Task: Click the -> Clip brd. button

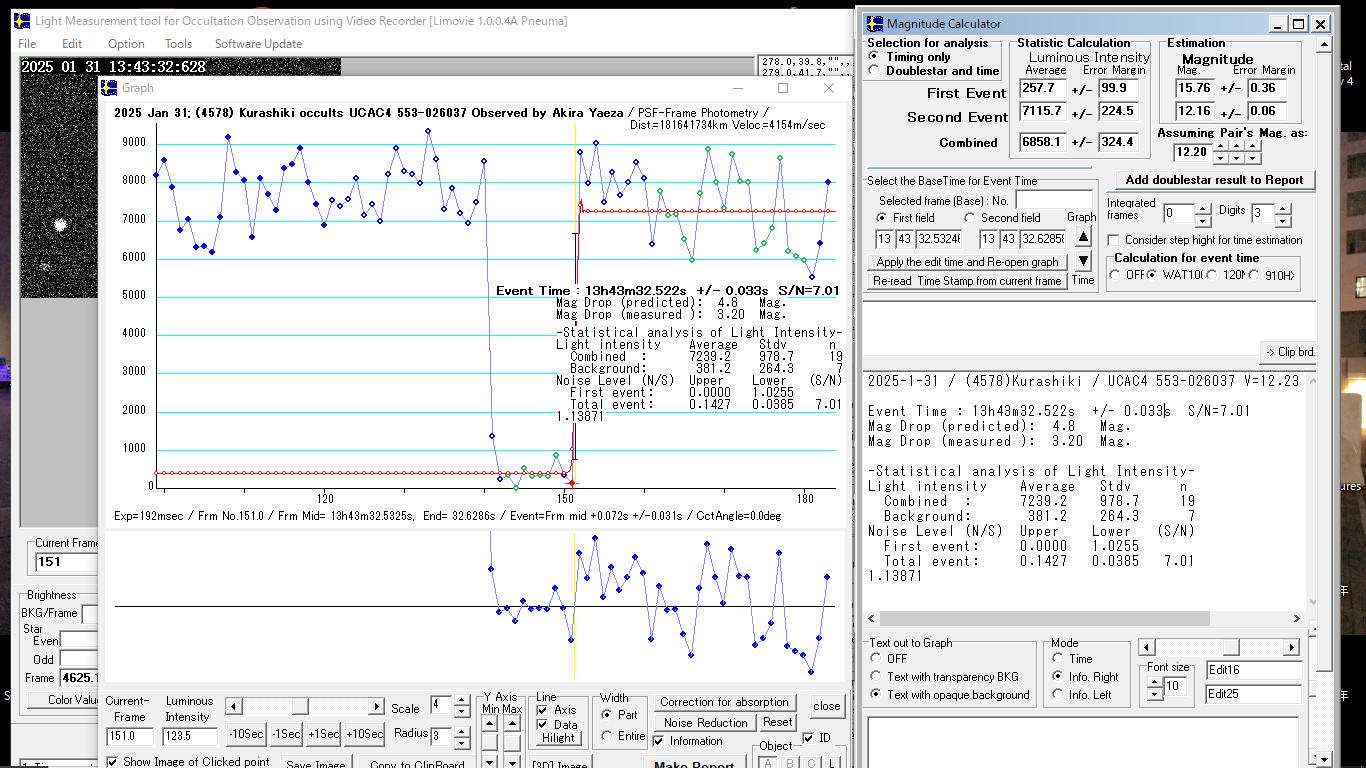Action: [1288, 352]
